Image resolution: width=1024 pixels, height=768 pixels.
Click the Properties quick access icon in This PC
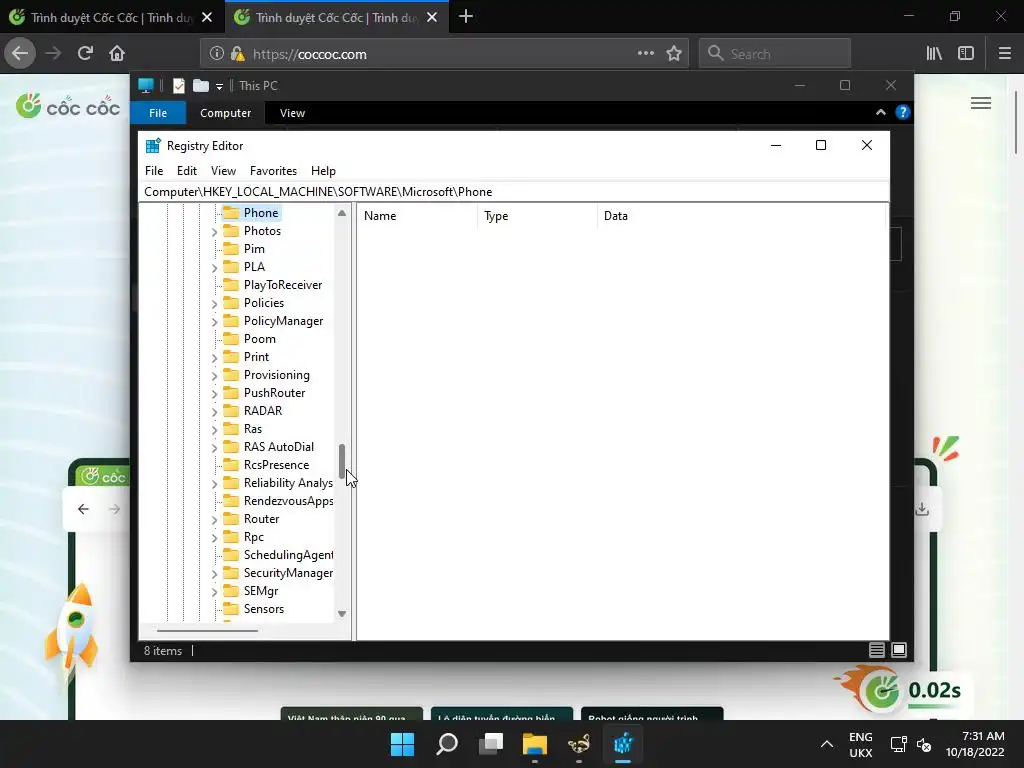[178, 86]
